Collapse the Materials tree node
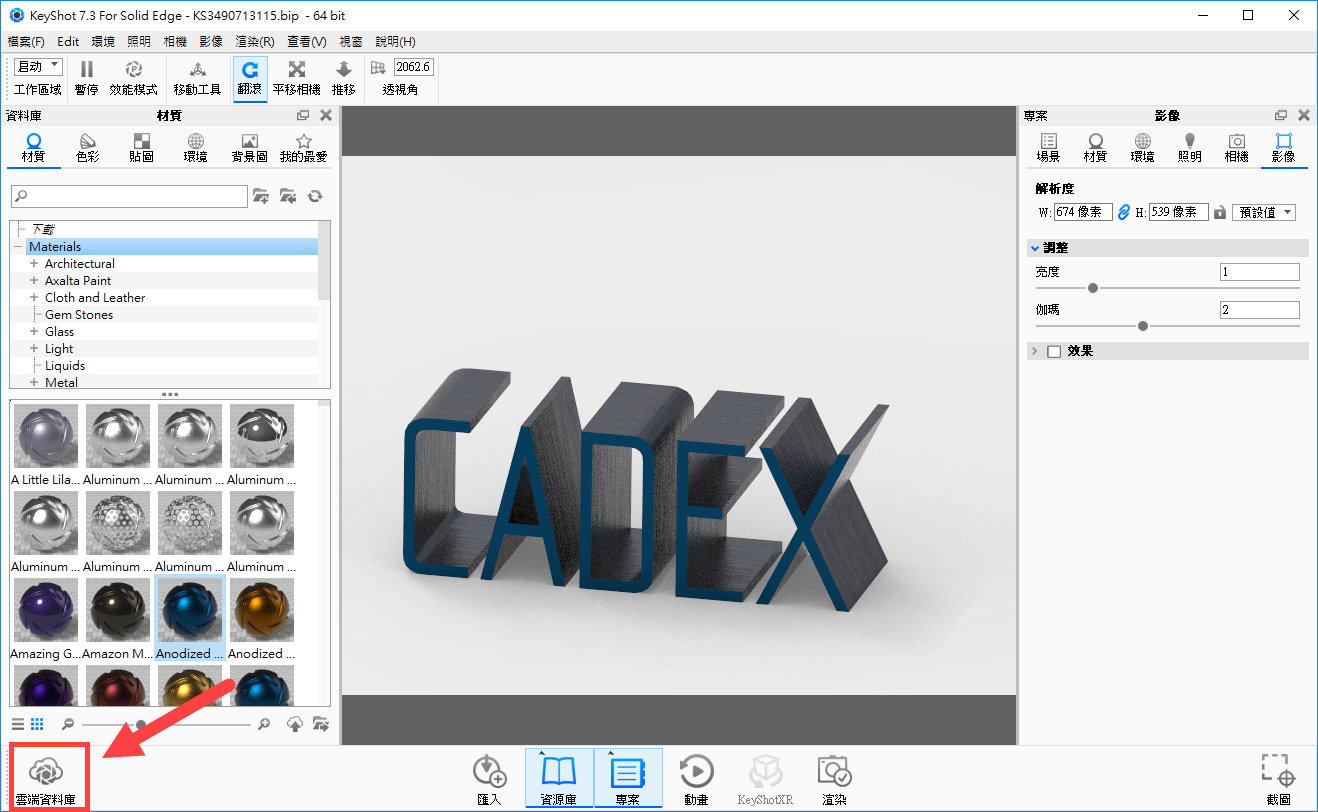Image resolution: width=1318 pixels, height=812 pixels. (x=18, y=247)
